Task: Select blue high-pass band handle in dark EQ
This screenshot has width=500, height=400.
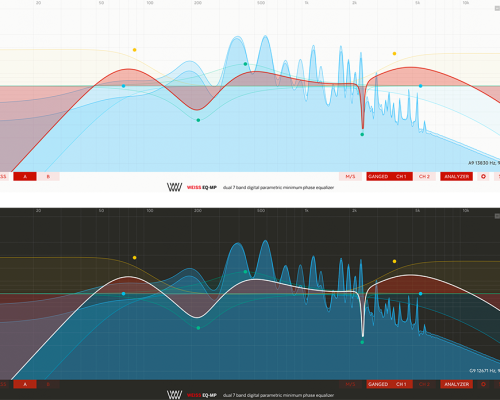Action: 124,294
